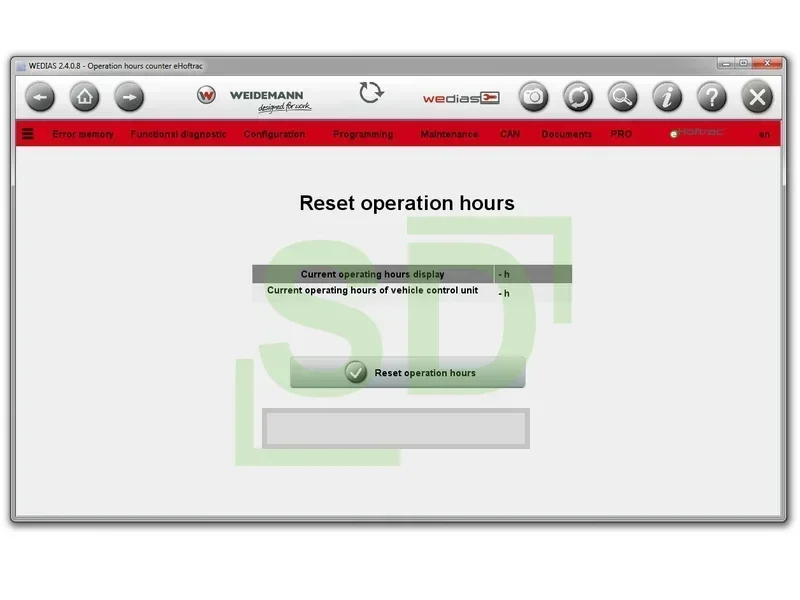Exit with the round X icon

[x=757, y=97]
